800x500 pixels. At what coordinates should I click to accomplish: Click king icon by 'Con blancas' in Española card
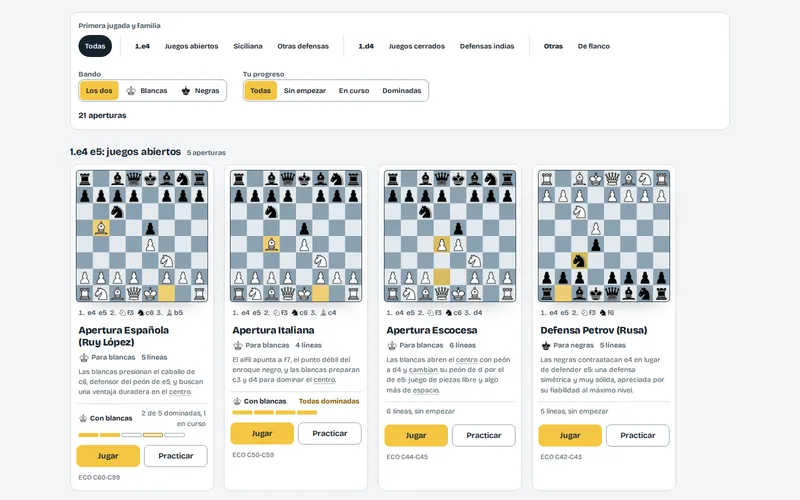tap(83, 418)
